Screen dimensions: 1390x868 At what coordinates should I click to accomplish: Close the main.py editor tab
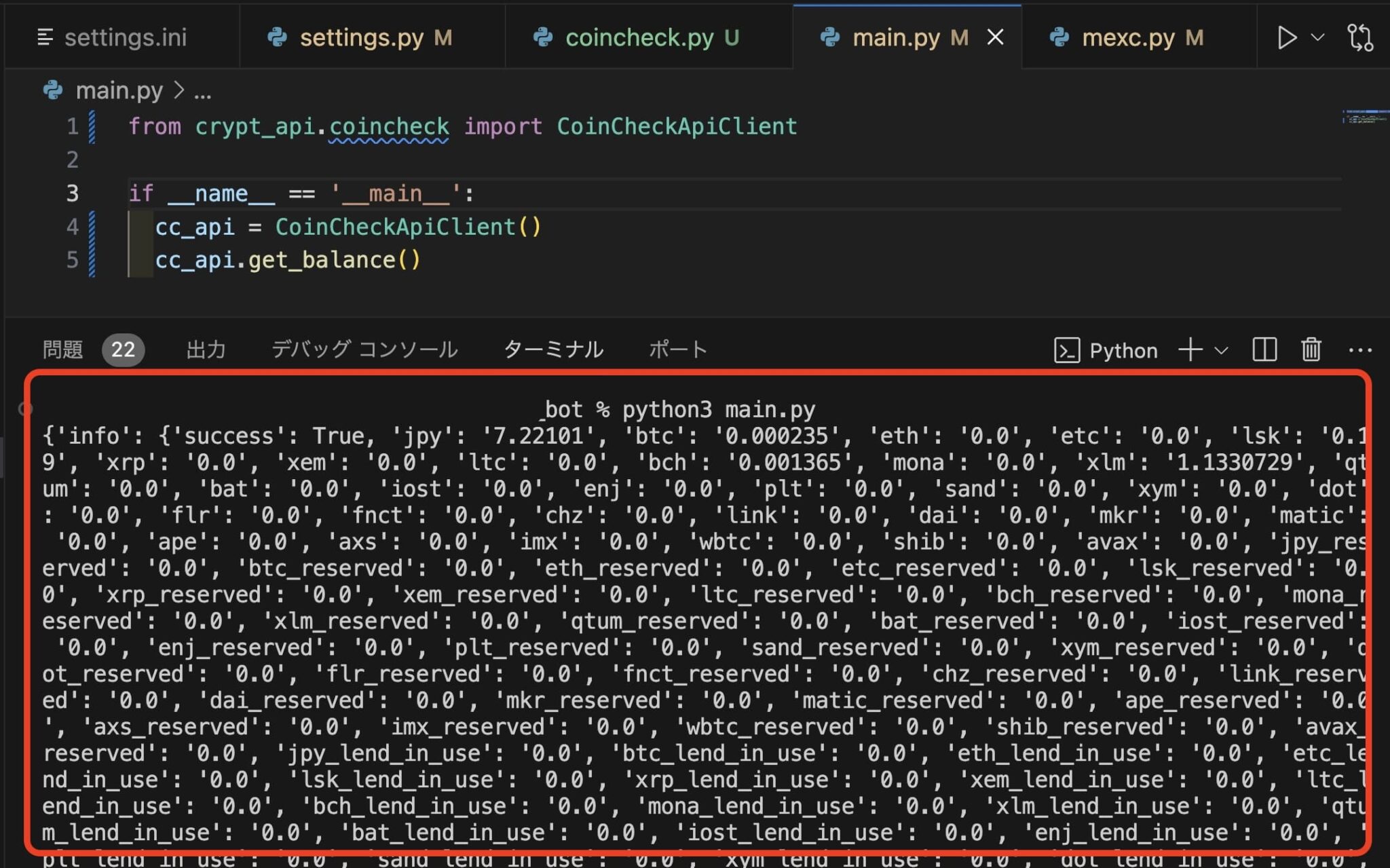[995, 37]
